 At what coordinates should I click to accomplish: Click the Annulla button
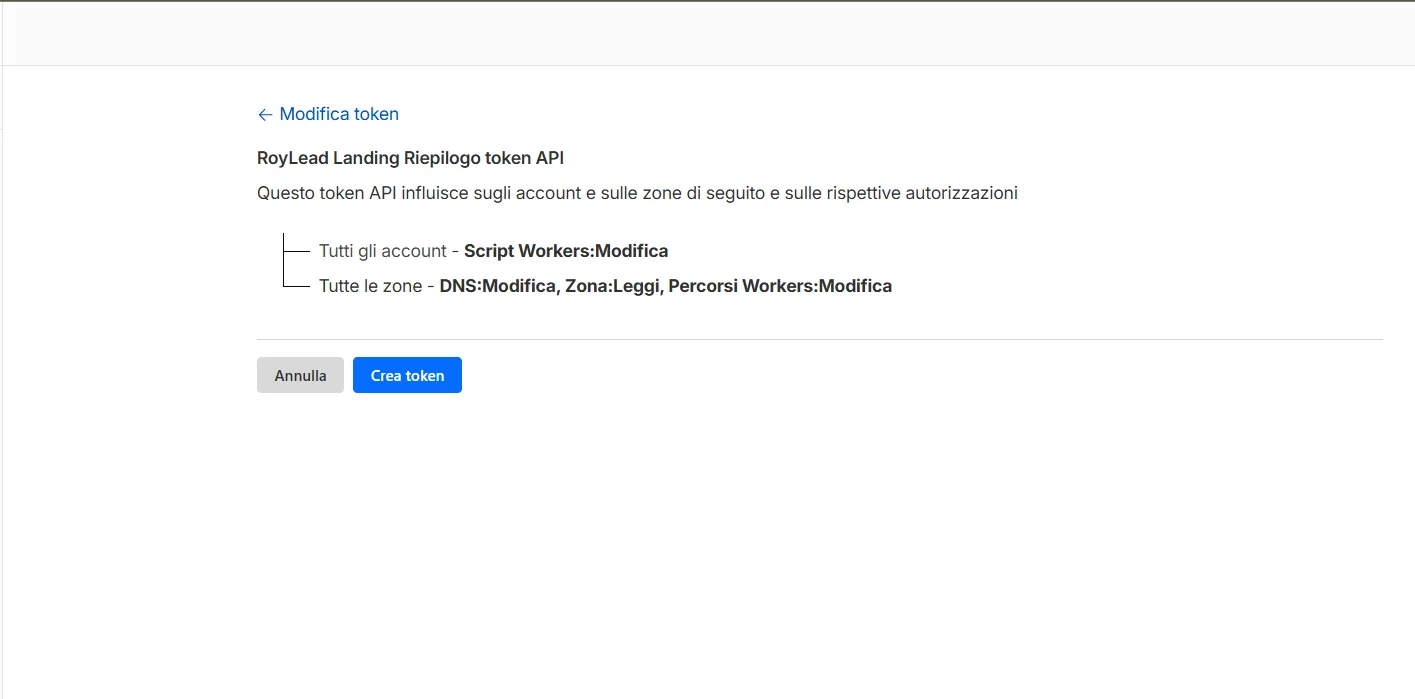300,375
